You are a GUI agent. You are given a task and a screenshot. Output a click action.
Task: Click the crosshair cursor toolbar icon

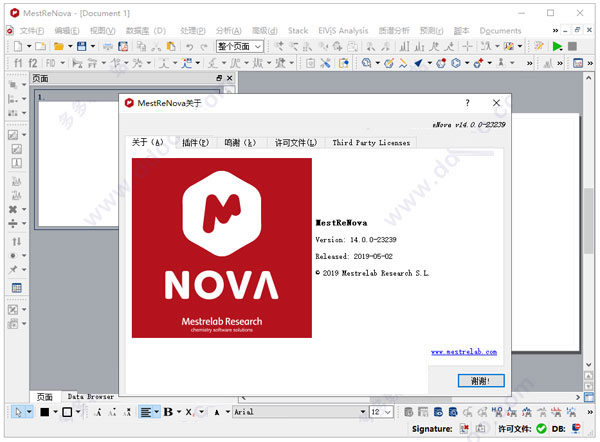click(467, 46)
